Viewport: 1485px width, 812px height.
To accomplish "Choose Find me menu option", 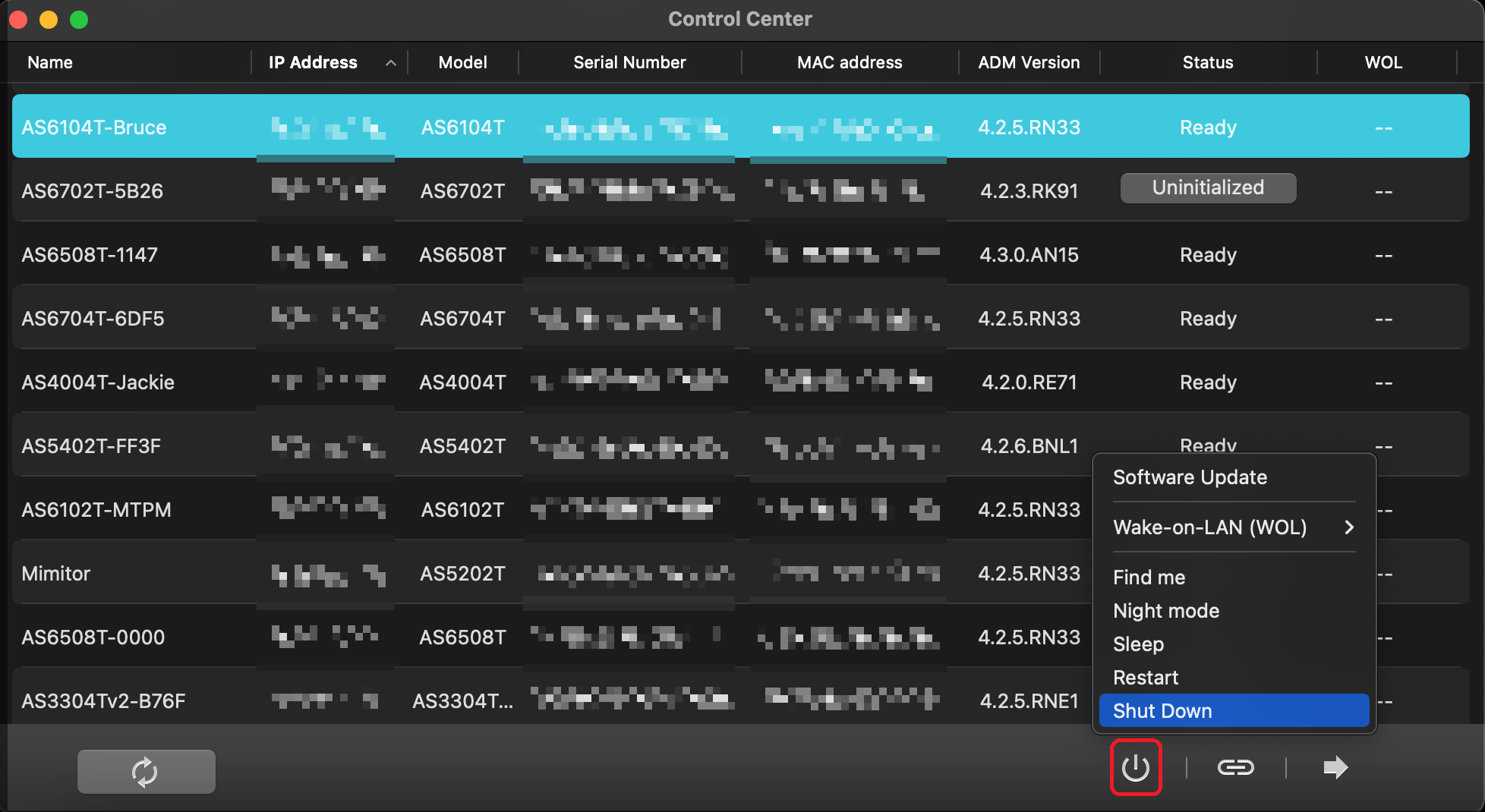I will (x=1149, y=578).
